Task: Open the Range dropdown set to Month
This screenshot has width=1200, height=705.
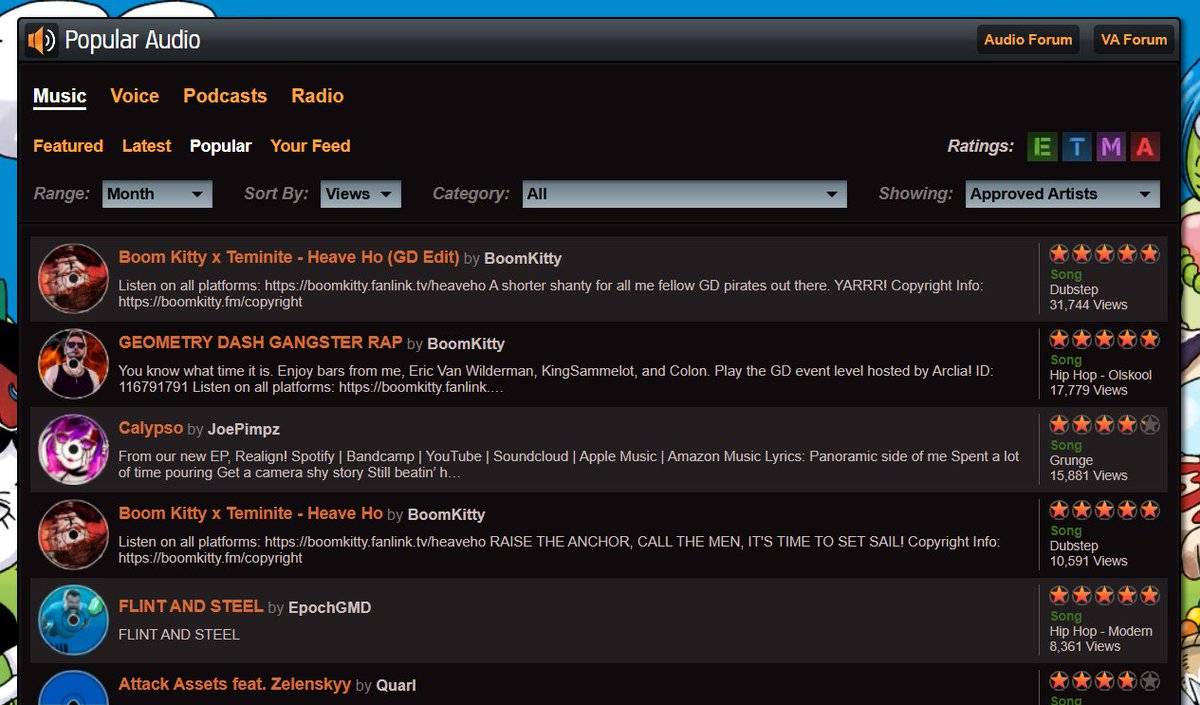Action: (157, 194)
